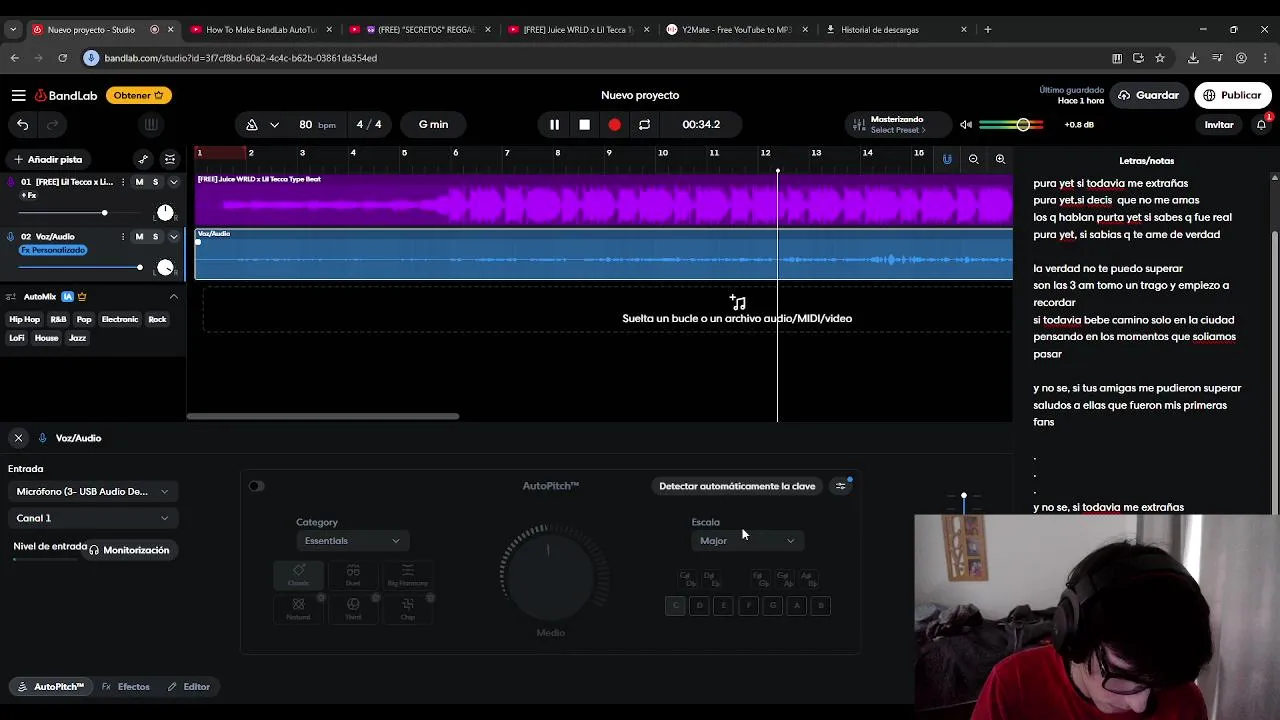
Task: Expand track 01 options chevron
Action: point(173,182)
